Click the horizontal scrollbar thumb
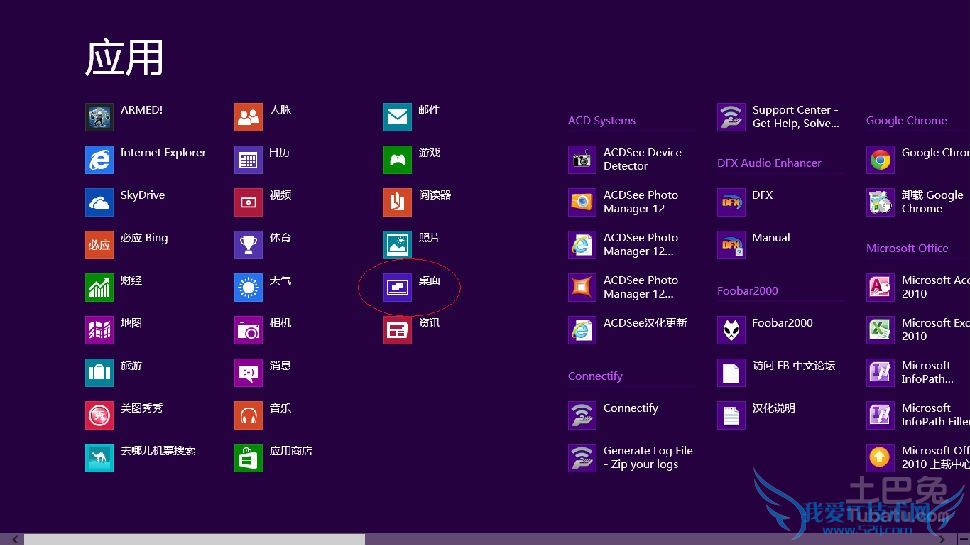 [x=195, y=539]
